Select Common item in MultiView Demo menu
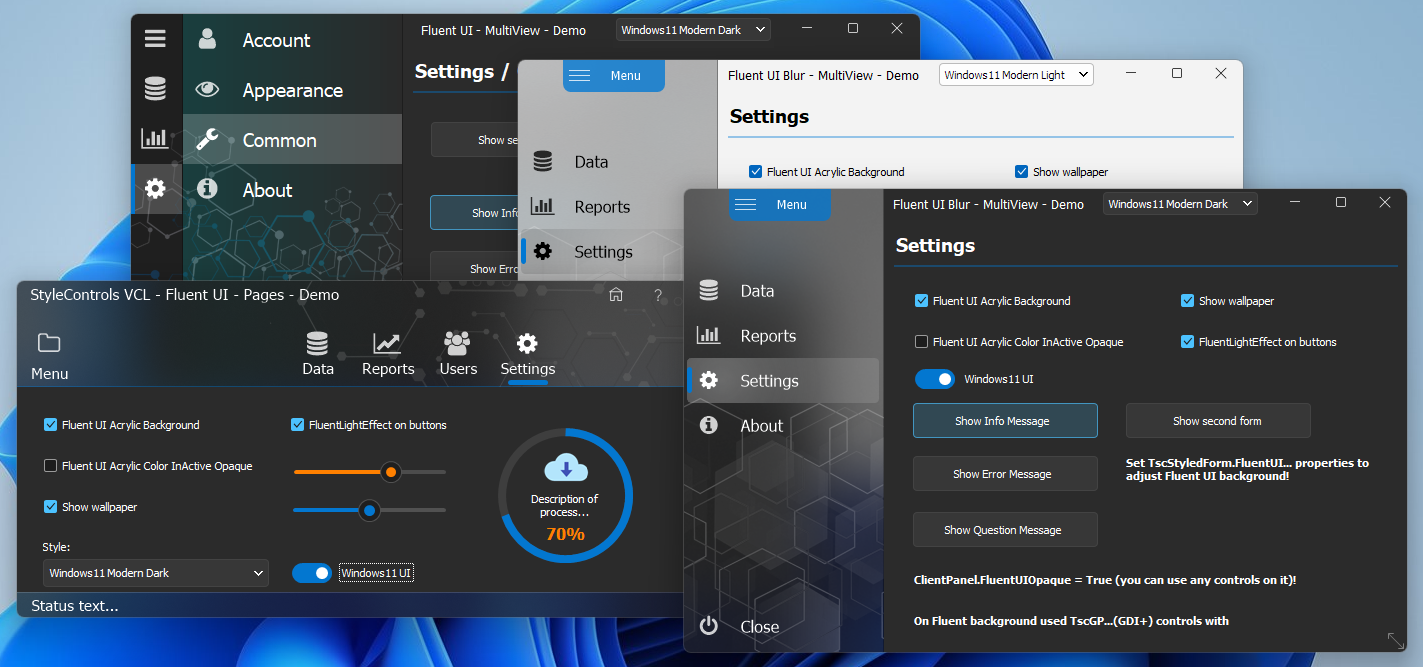Viewport: 1423px width, 667px height. [292, 140]
